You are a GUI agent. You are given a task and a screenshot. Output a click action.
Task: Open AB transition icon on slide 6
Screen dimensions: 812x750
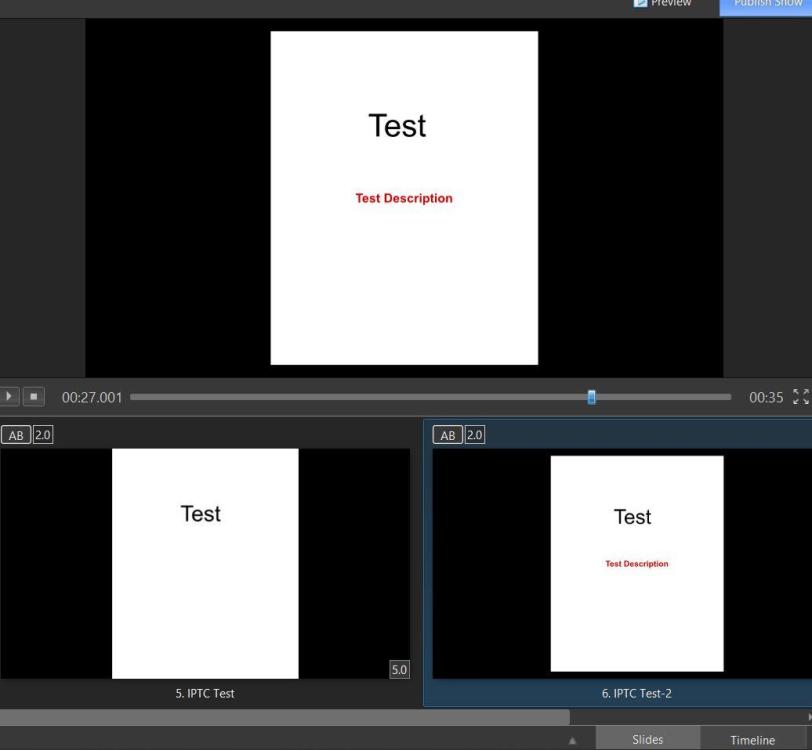click(x=448, y=435)
